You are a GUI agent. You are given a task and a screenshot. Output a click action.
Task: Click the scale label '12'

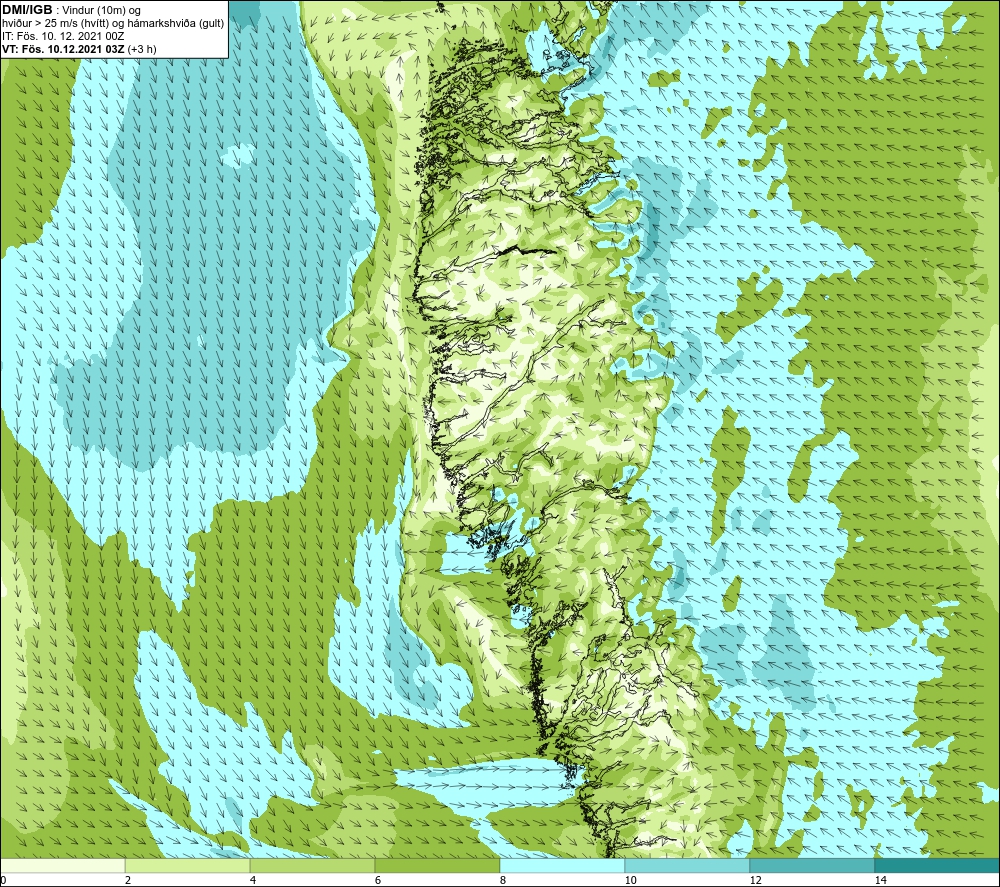755,880
